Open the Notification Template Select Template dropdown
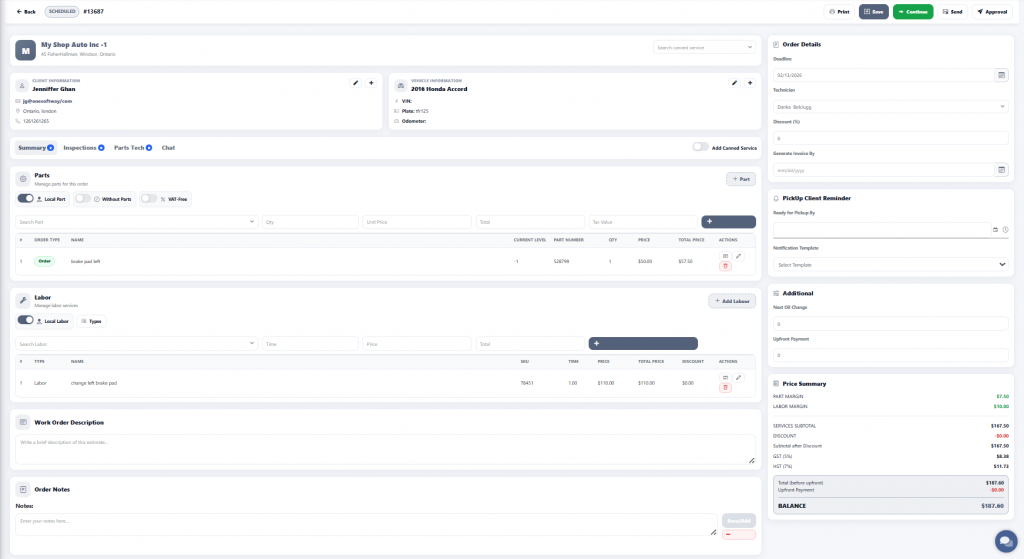 [x=890, y=265]
